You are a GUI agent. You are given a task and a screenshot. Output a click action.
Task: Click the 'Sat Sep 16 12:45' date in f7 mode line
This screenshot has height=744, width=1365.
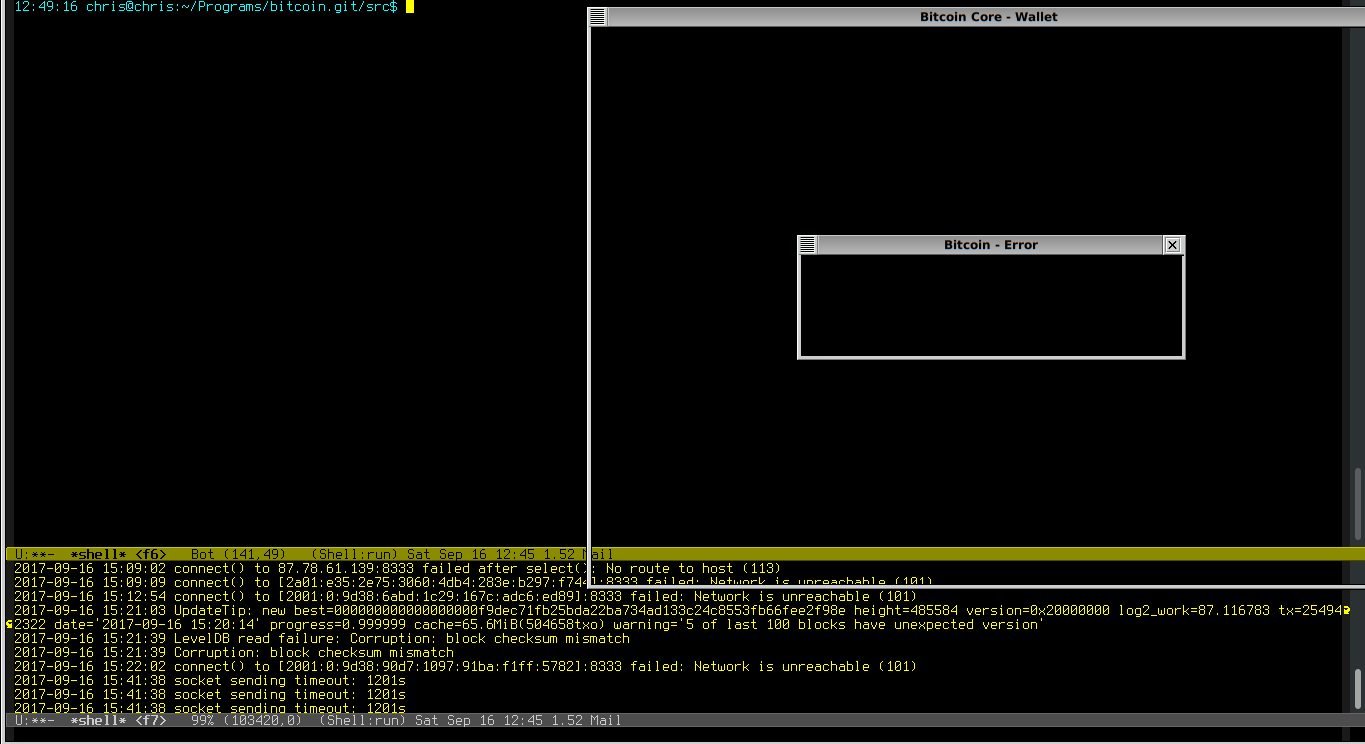(x=478, y=720)
